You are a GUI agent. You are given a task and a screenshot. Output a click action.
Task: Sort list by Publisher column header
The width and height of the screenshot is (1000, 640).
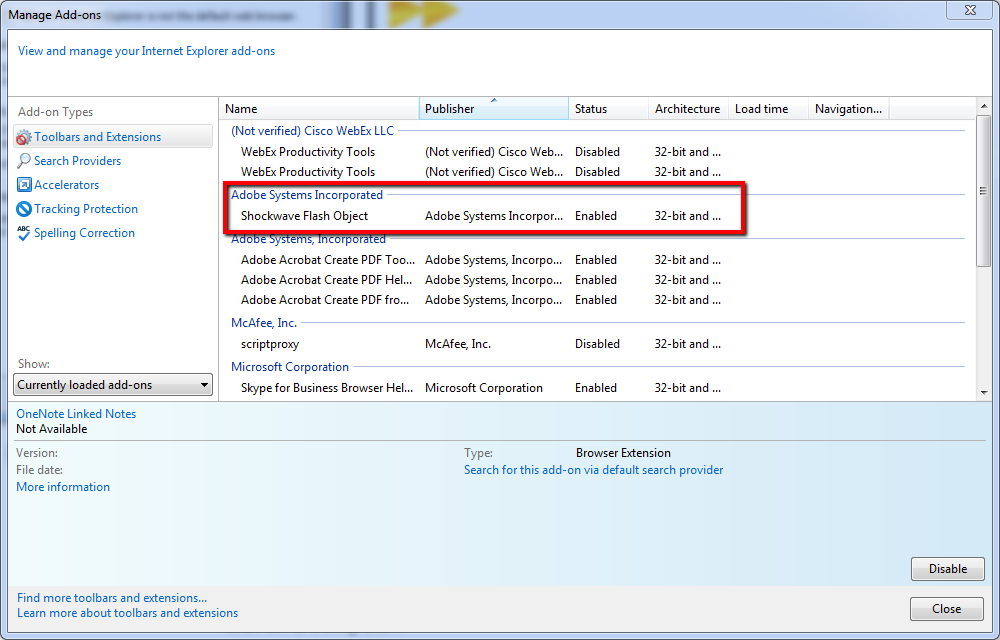(494, 109)
